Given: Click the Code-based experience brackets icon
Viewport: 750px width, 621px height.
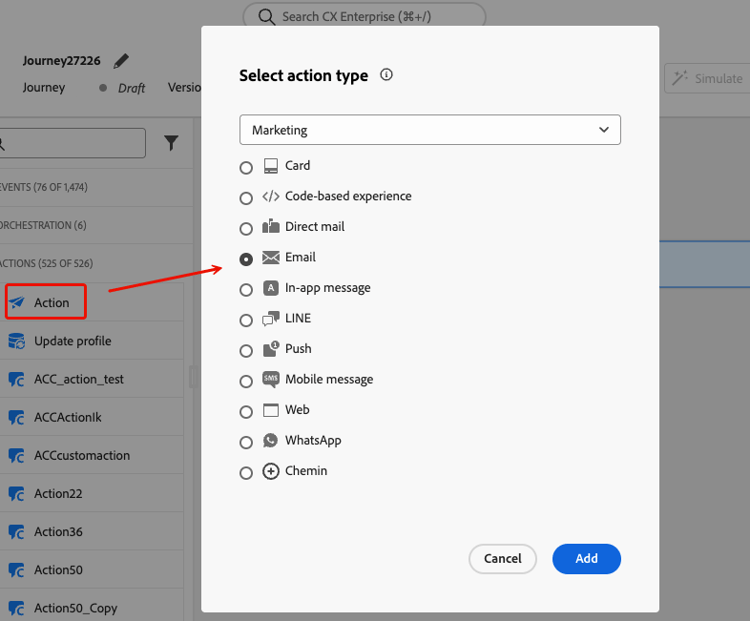Looking at the screenshot, I should click(271, 196).
